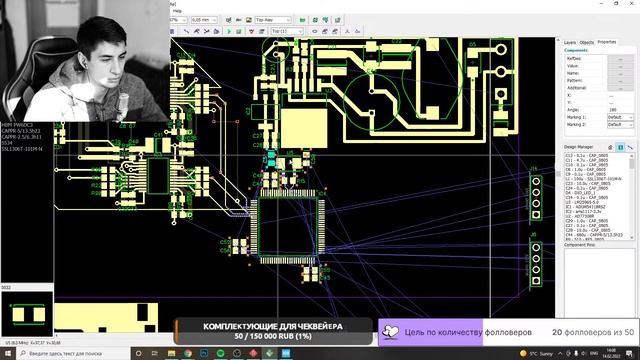Screen dimensions: 640x360
Task: Select D4 - DIO_LED_1 in Design Manager
Action: tap(580, 193)
